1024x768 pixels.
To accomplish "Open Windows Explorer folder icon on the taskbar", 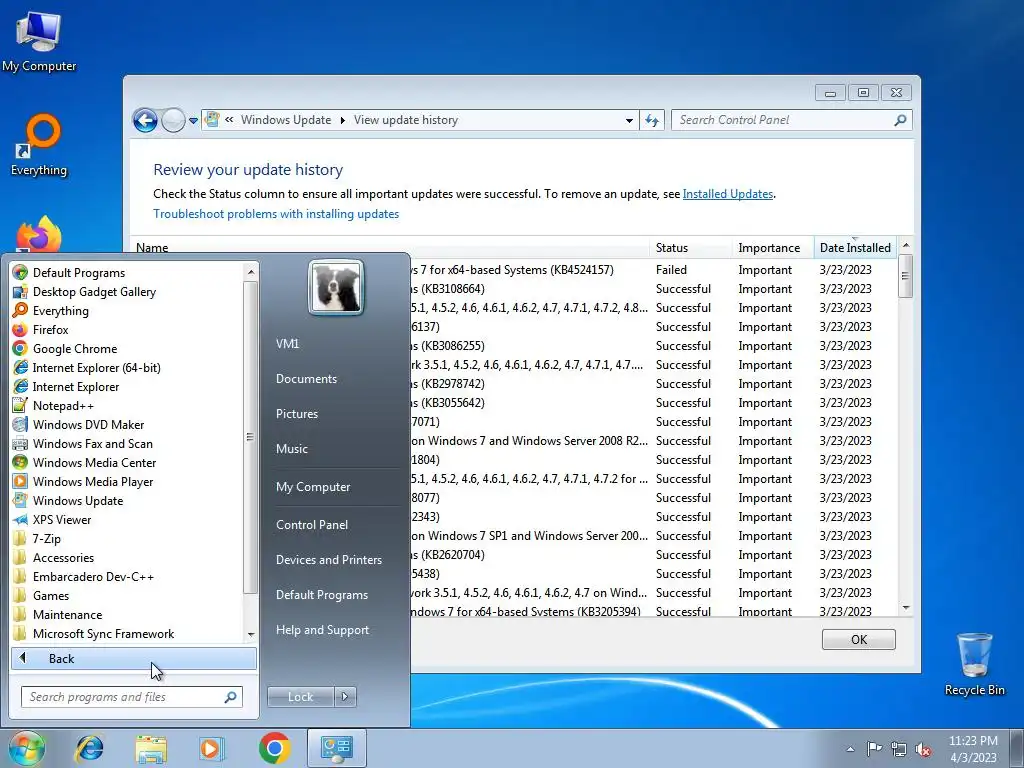I will tap(151, 748).
